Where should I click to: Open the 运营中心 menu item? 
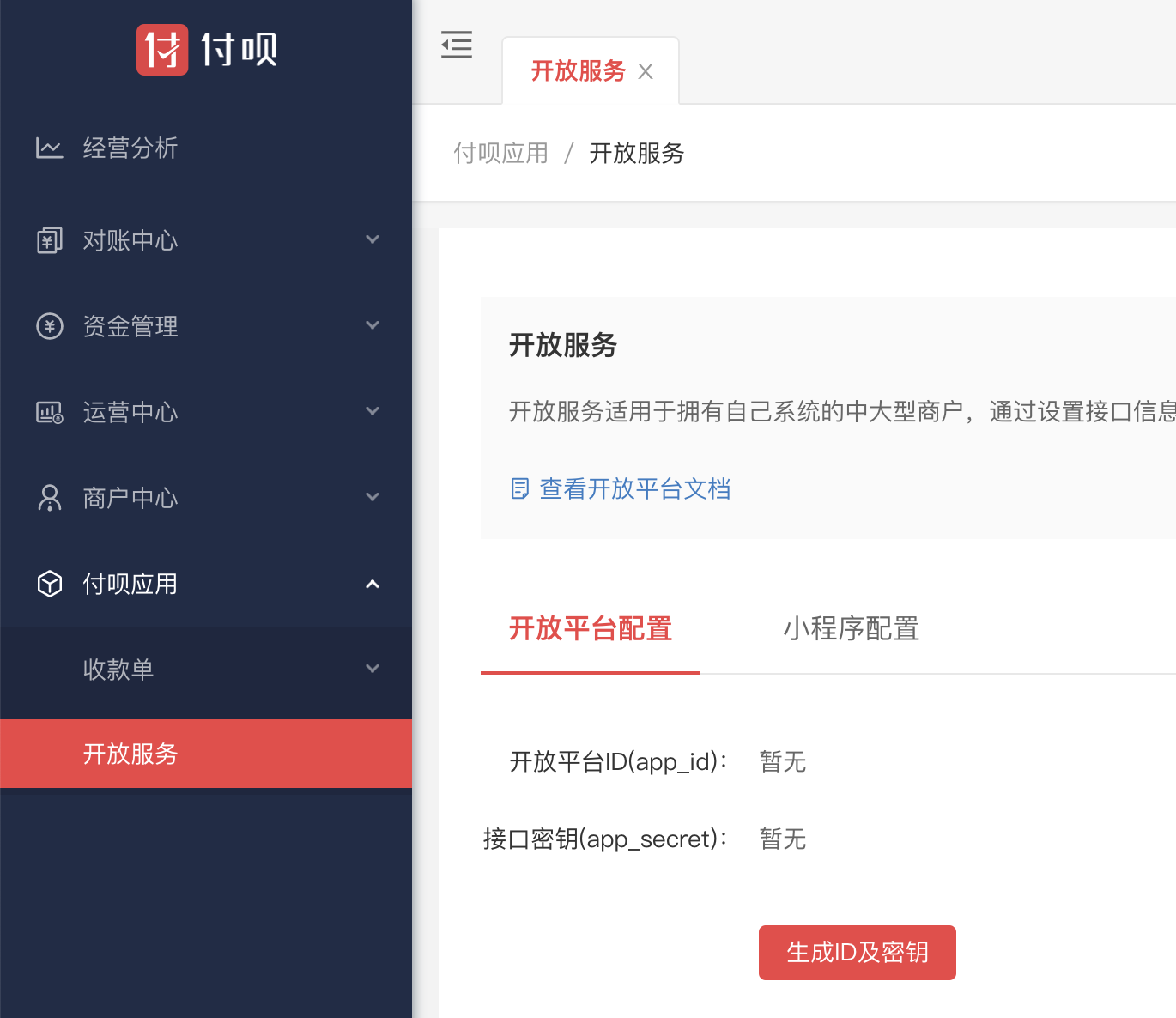[206, 412]
